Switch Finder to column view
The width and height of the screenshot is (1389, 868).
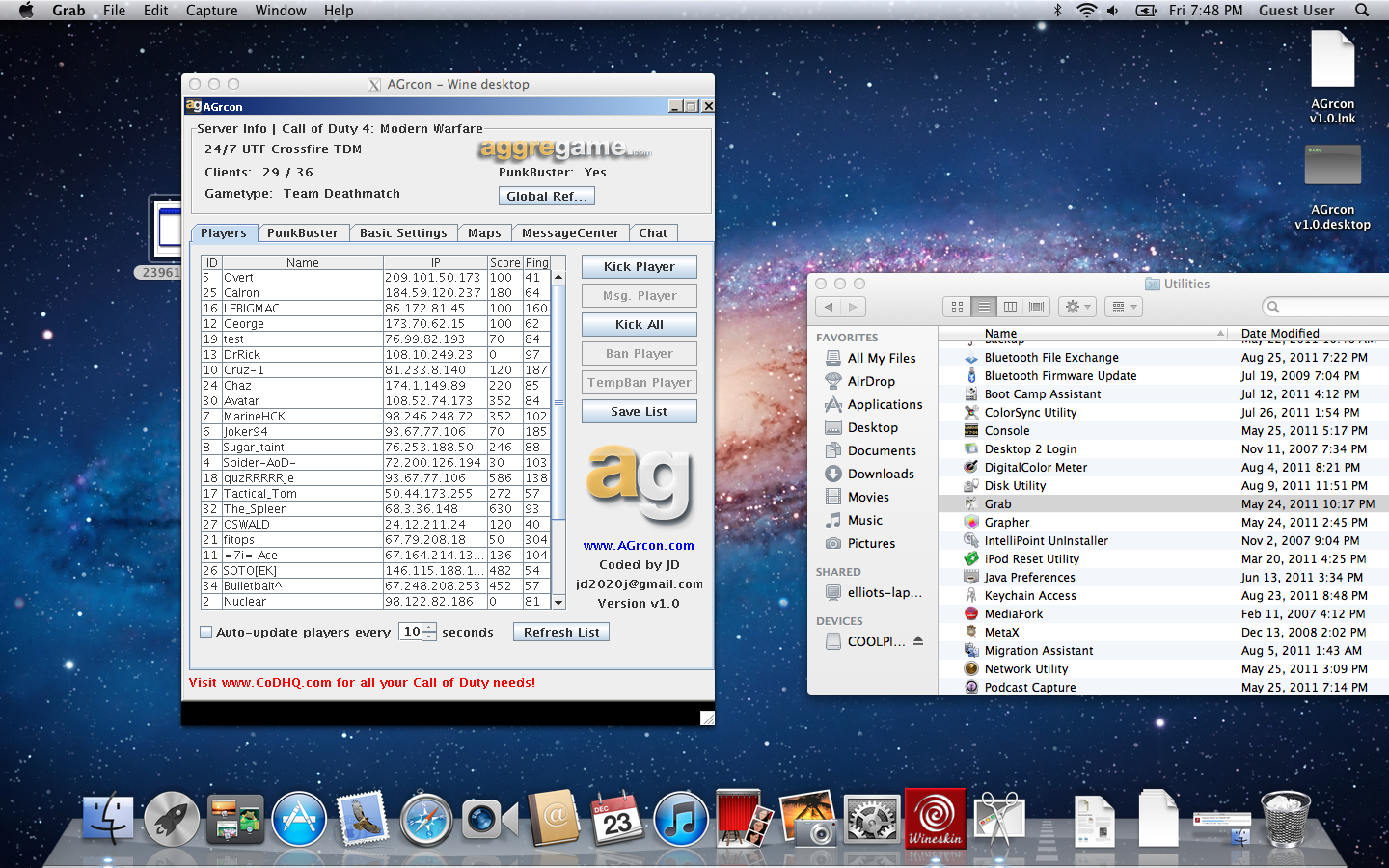[1010, 307]
